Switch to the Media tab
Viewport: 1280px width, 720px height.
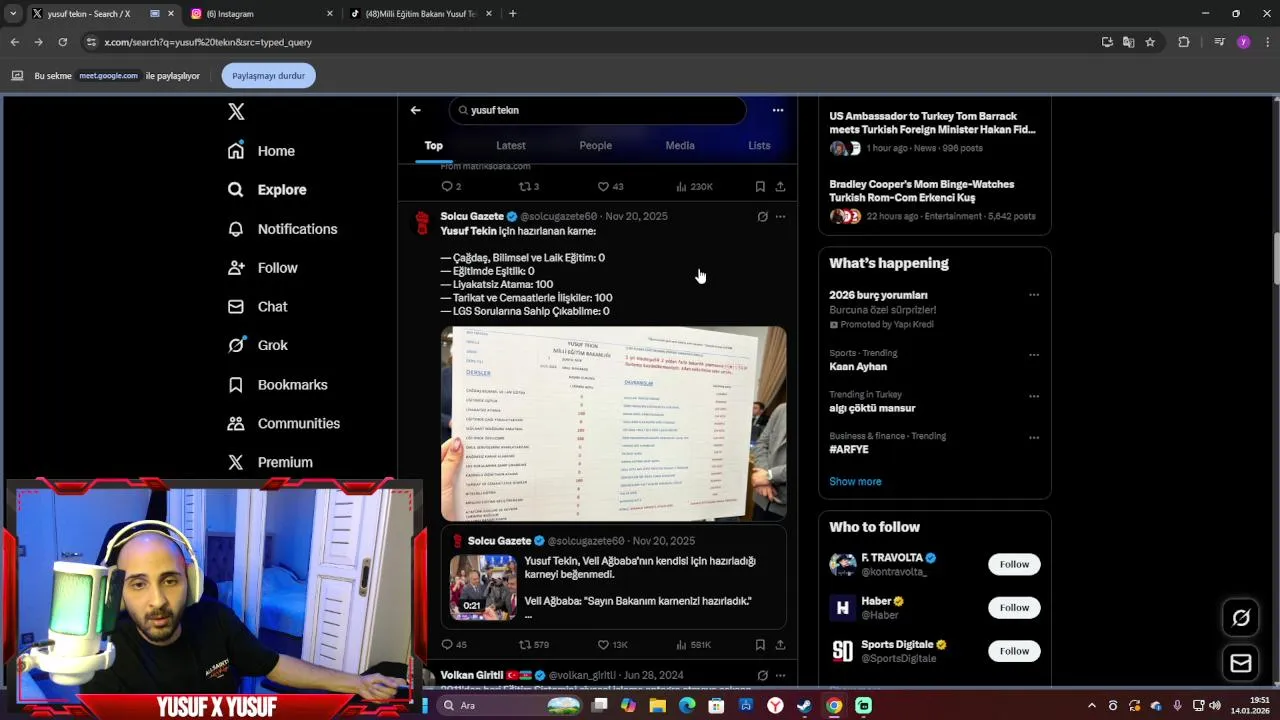tap(680, 146)
